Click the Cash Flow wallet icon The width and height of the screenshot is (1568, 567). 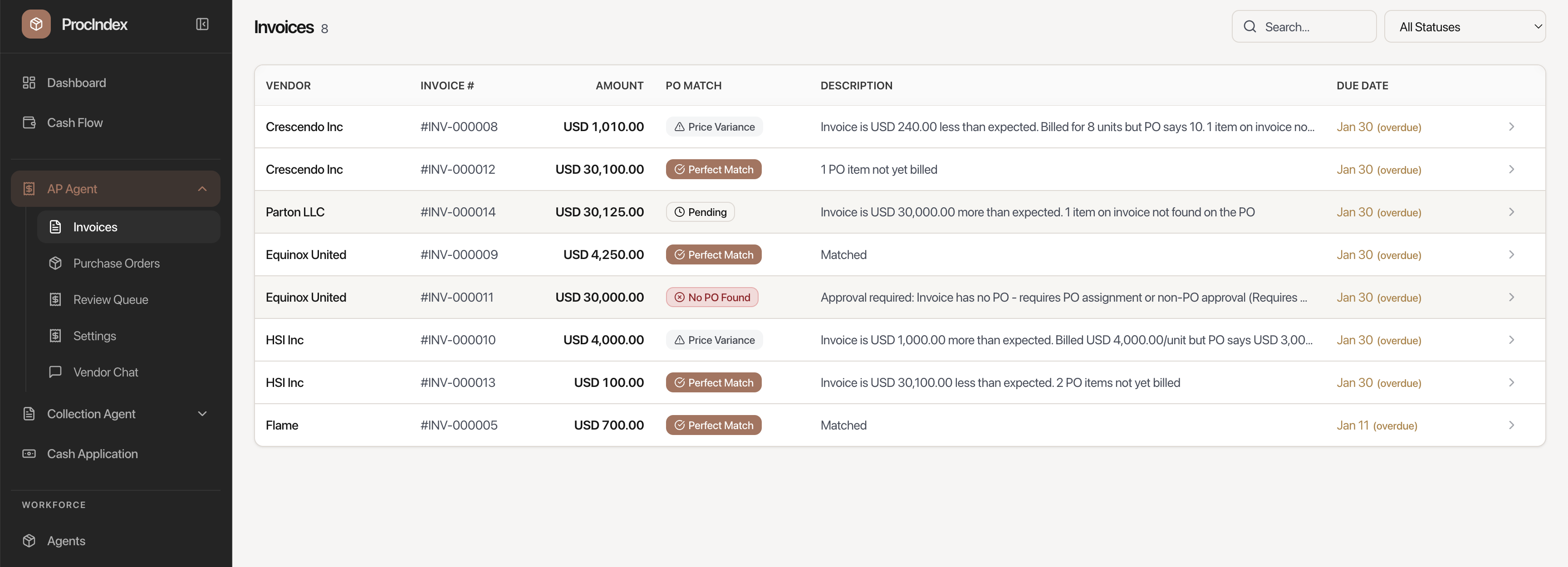pyautogui.click(x=29, y=123)
